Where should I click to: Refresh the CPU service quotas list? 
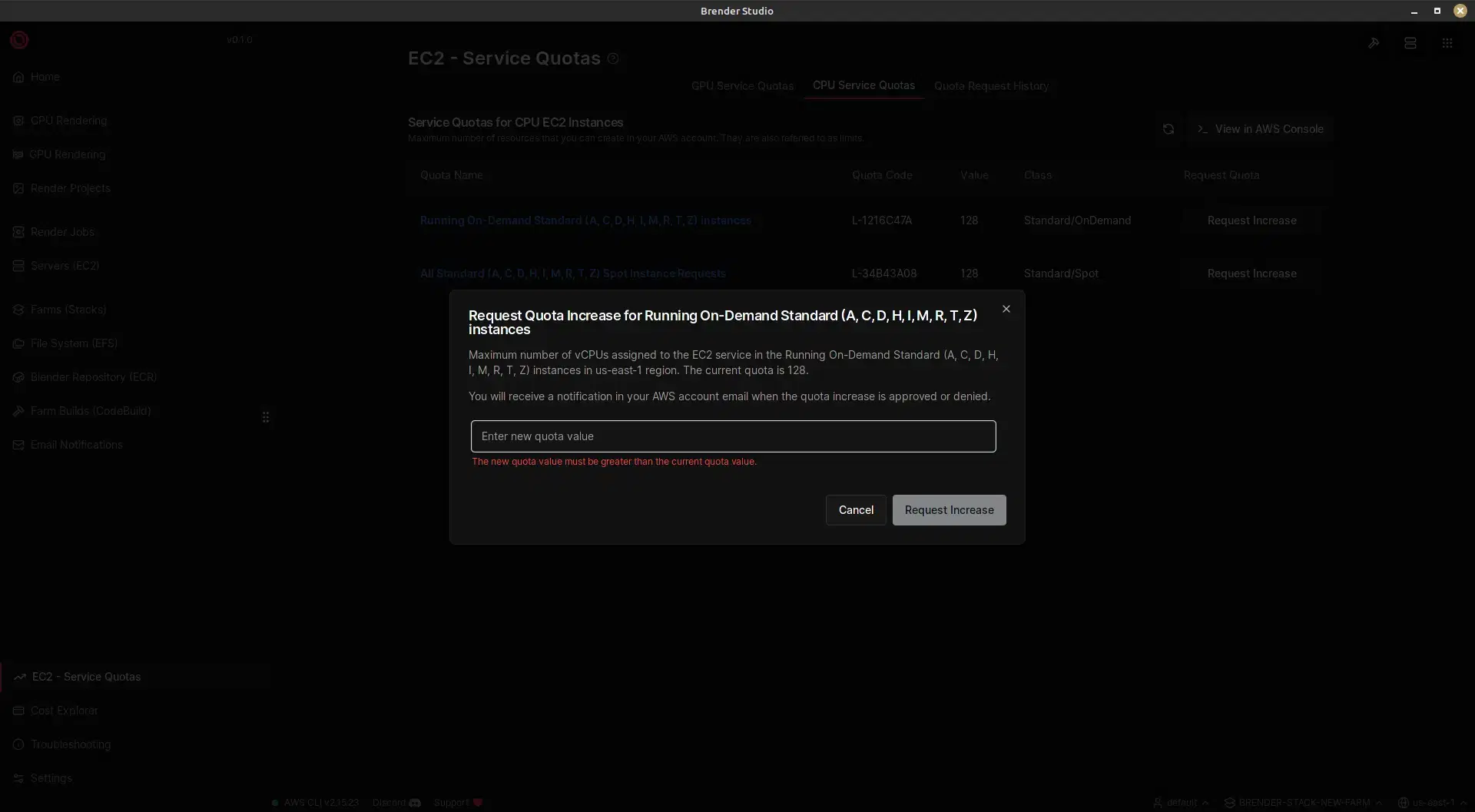[x=1168, y=129]
